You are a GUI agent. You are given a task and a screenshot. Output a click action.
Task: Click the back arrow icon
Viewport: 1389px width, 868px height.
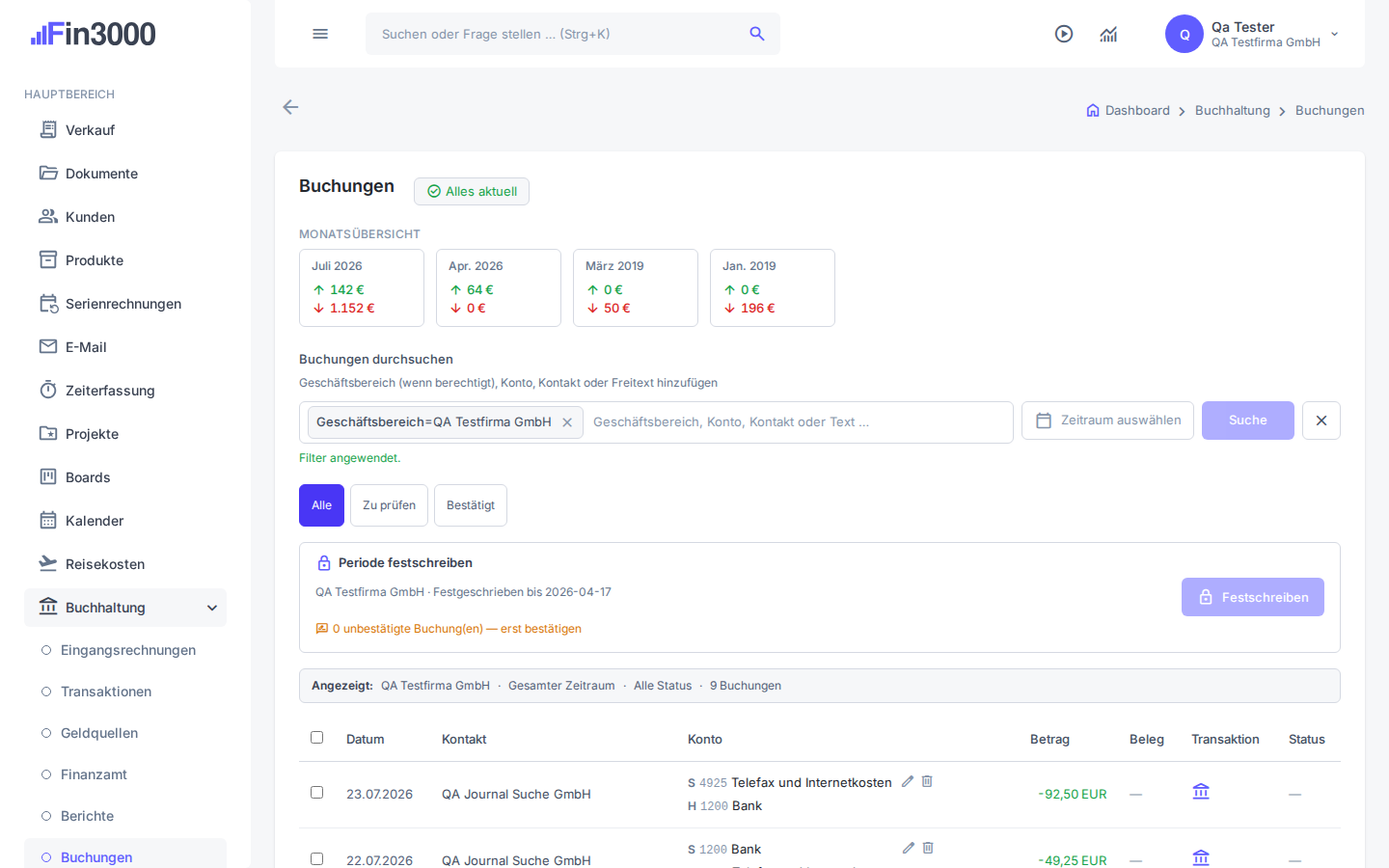[290, 107]
